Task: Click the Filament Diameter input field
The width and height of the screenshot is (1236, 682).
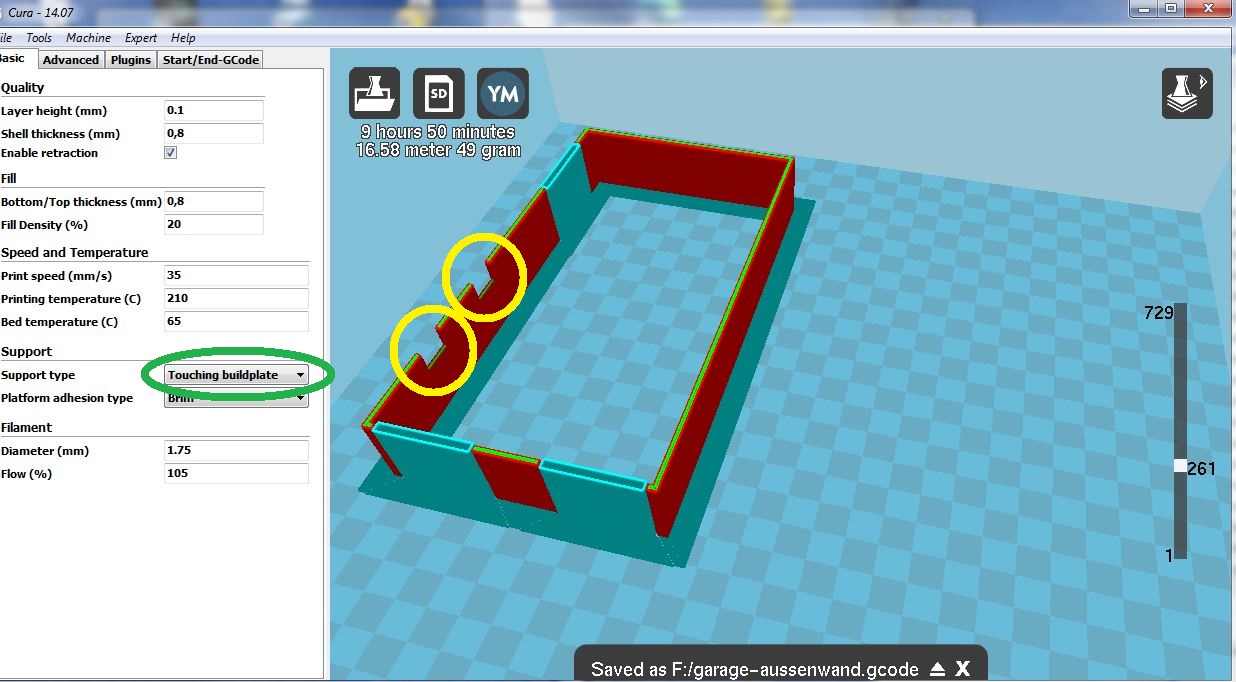Action: pyautogui.click(x=236, y=451)
